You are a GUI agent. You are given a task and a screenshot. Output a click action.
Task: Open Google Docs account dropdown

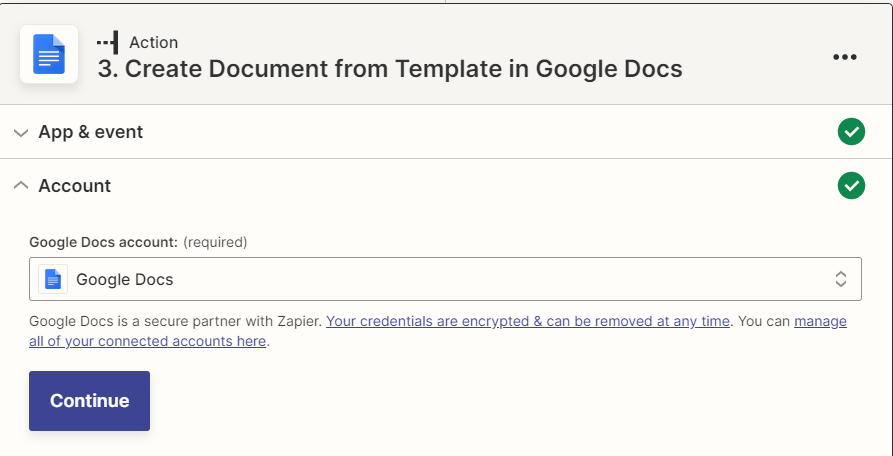coord(445,279)
